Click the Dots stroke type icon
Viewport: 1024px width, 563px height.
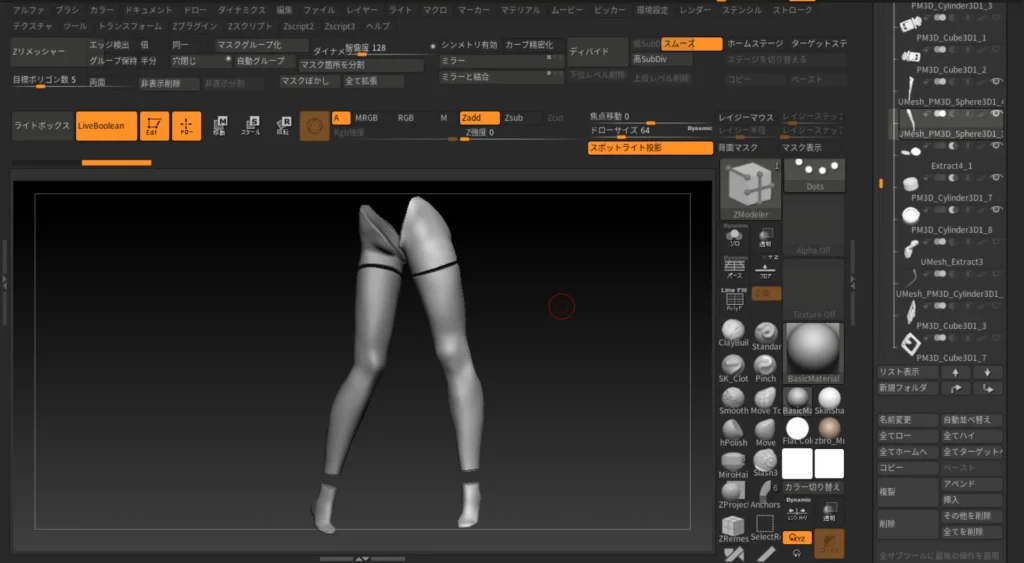pos(814,174)
